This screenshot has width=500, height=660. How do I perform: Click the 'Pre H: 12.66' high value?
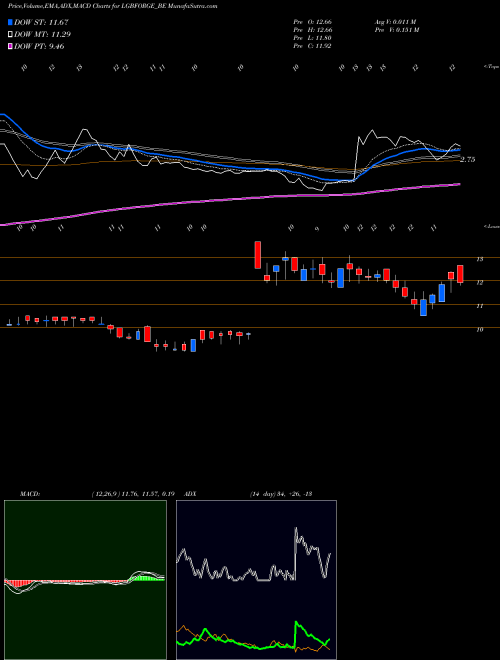point(313,30)
